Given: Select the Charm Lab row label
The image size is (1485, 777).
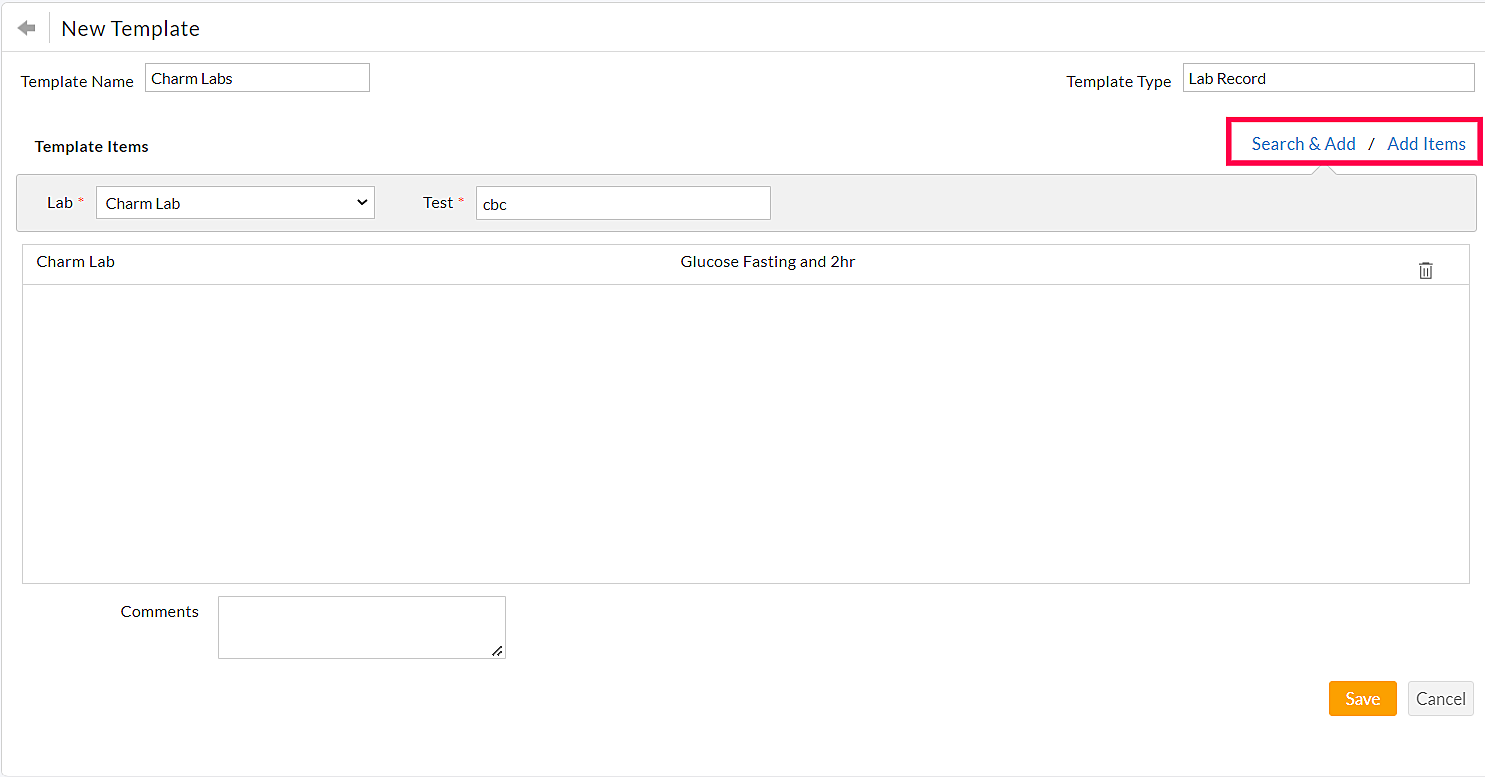Looking at the screenshot, I should (x=75, y=261).
